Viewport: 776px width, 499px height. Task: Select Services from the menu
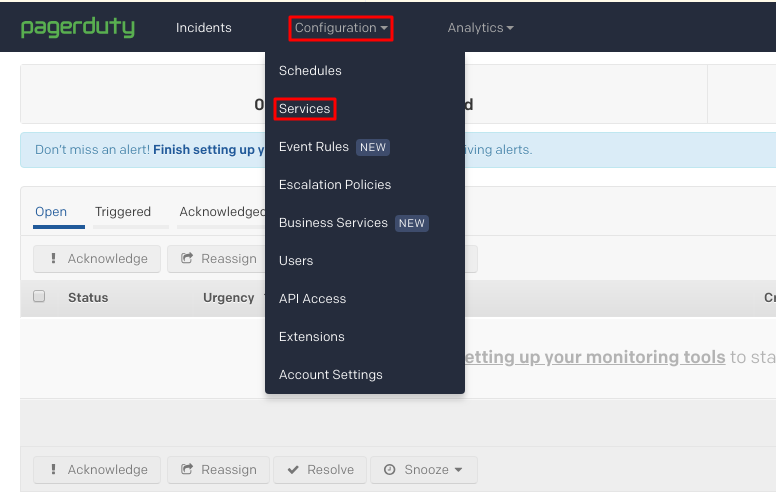coord(305,109)
